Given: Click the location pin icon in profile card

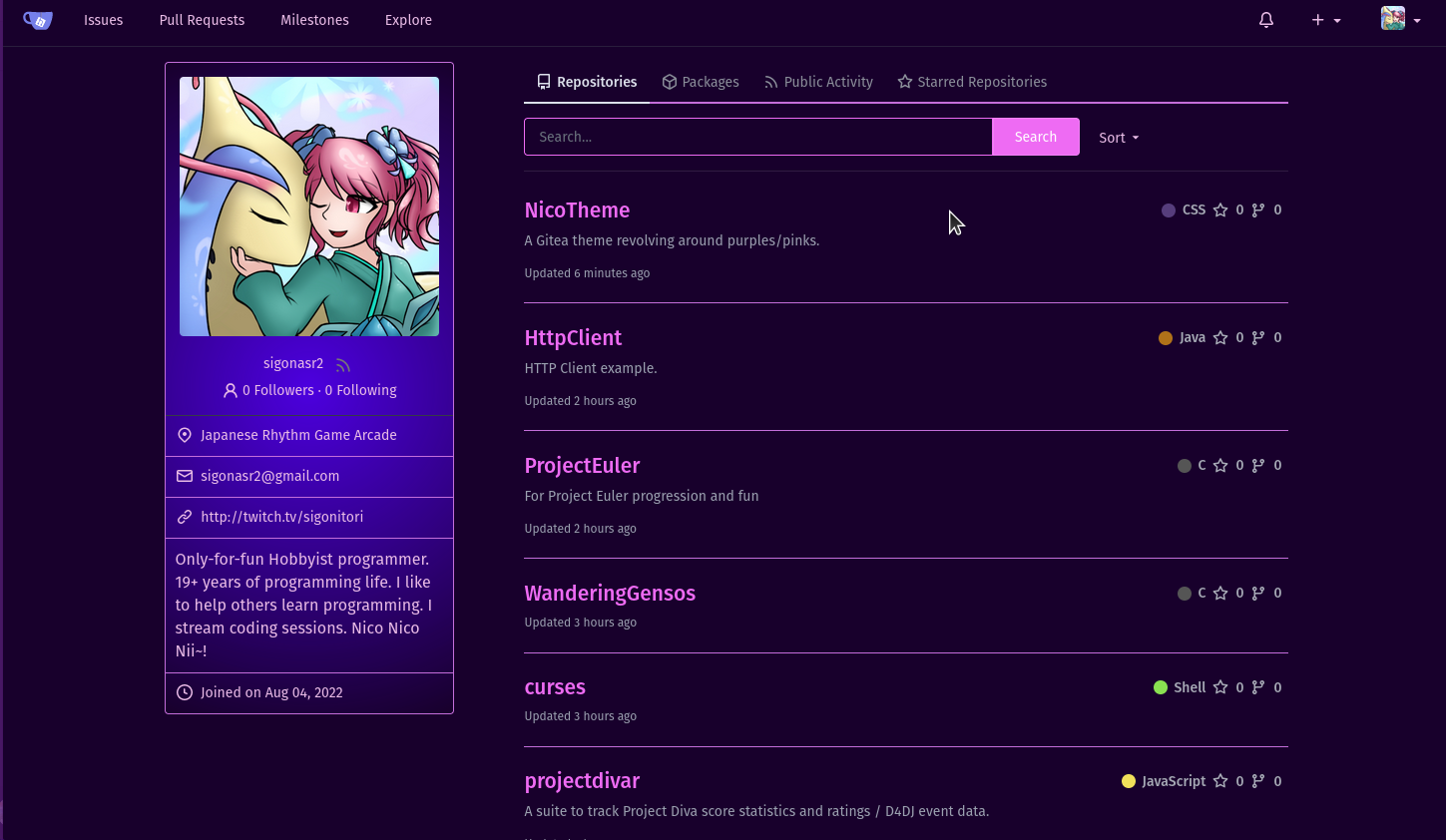Looking at the screenshot, I should pos(185,435).
